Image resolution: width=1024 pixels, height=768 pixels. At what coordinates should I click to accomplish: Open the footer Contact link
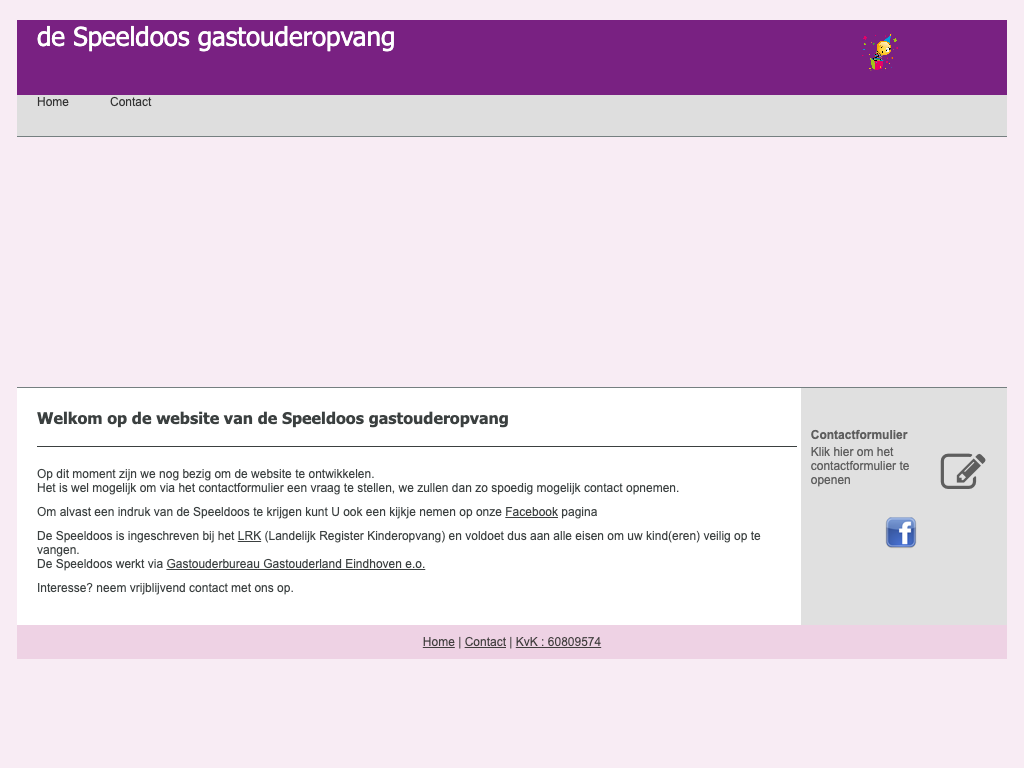(x=485, y=642)
